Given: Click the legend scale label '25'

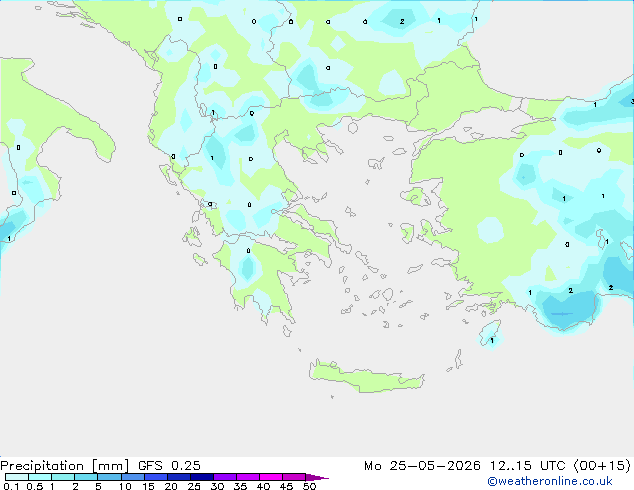Looking at the screenshot, I should [194, 486].
